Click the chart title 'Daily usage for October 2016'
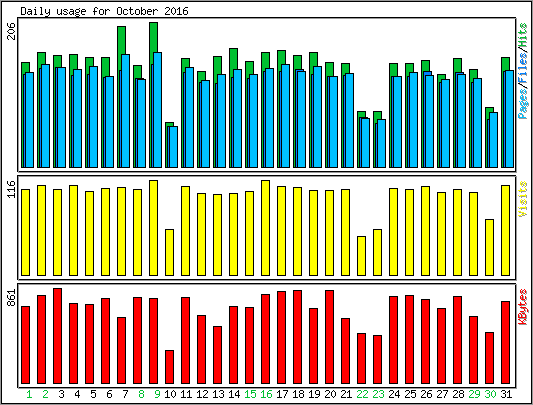Screen dimensions: 533x405 [104, 11]
